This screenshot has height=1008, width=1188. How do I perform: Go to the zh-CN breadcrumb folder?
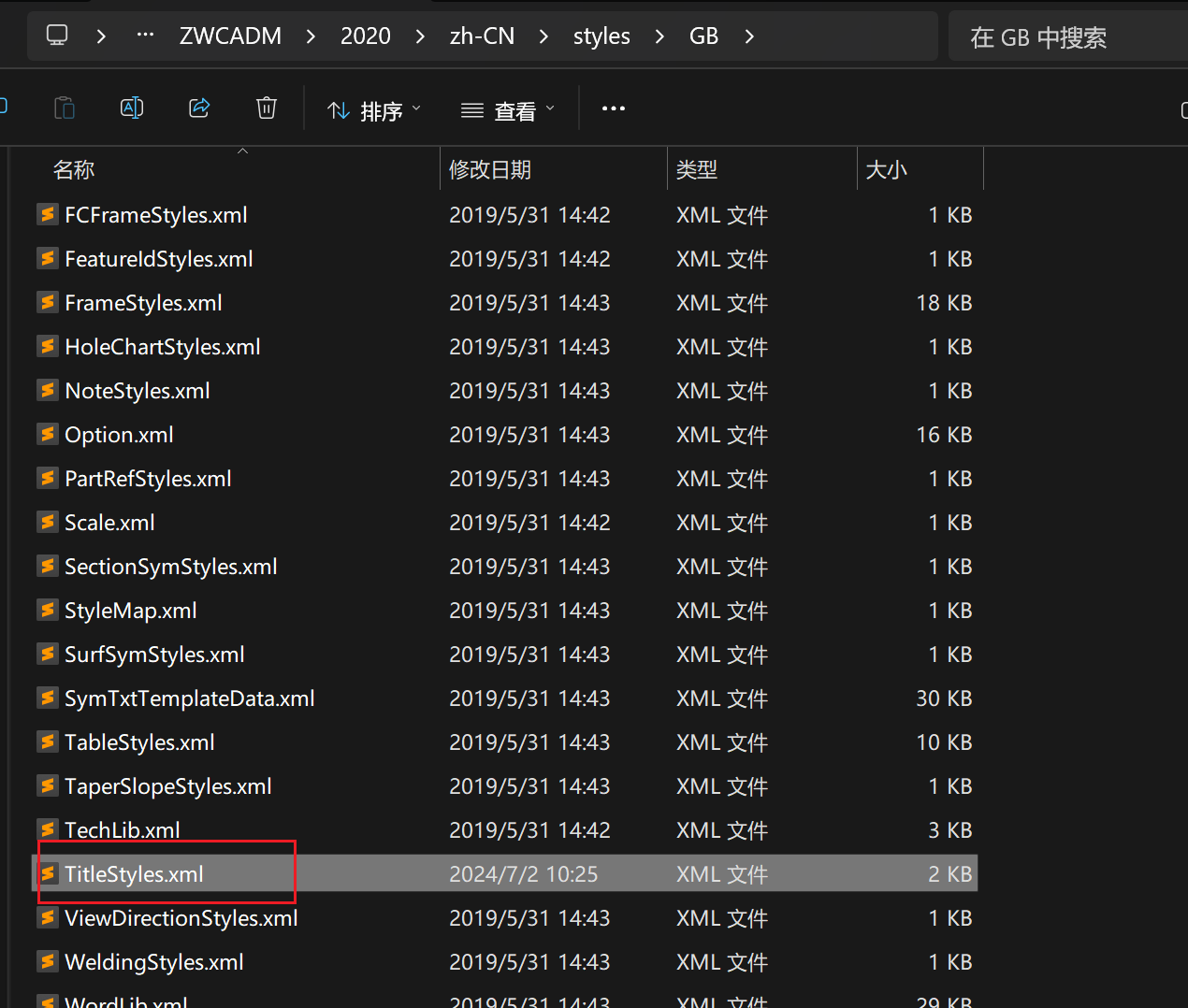click(x=482, y=36)
